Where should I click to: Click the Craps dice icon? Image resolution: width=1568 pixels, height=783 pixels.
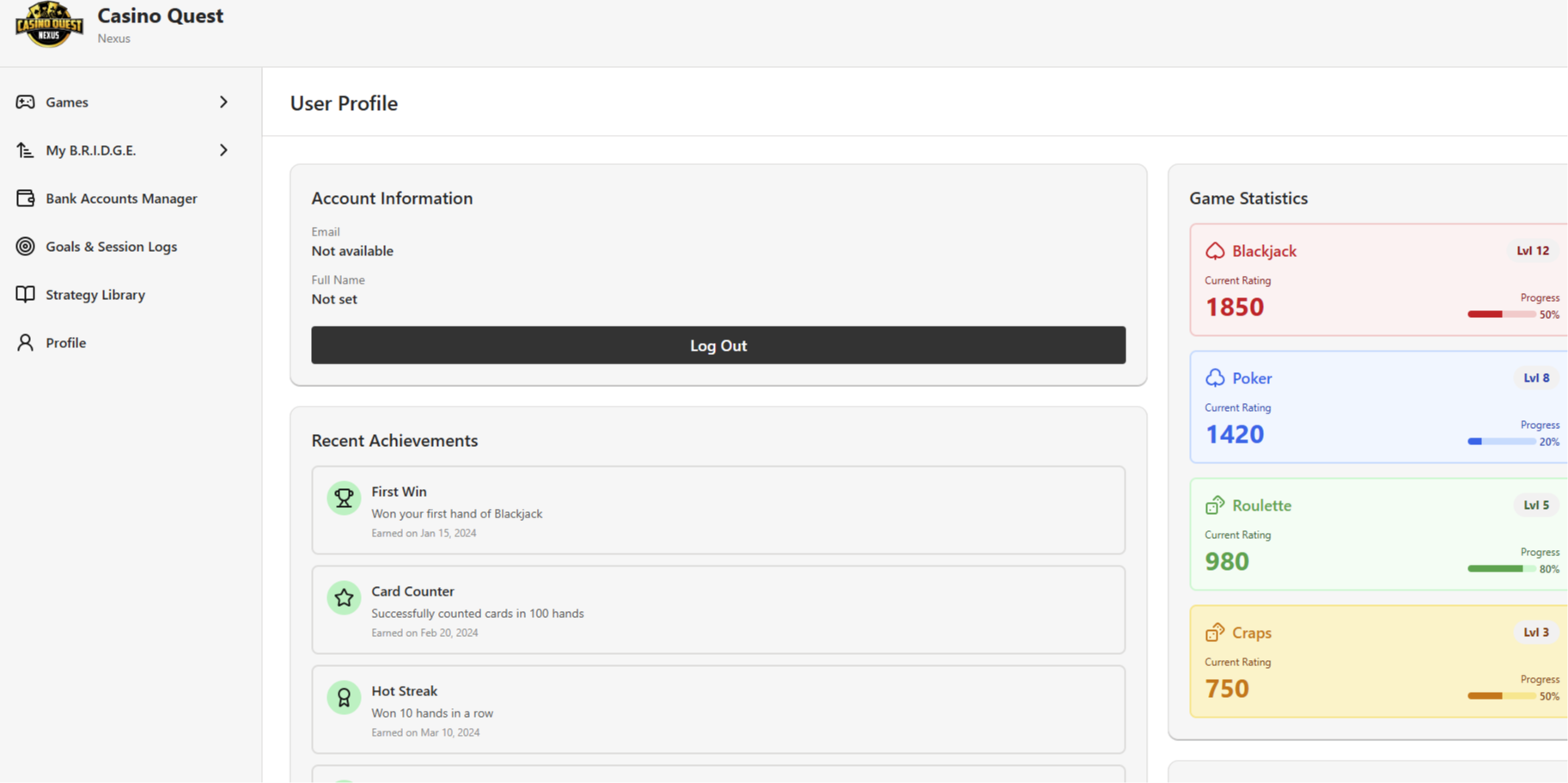pyautogui.click(x=1215, y=633)
